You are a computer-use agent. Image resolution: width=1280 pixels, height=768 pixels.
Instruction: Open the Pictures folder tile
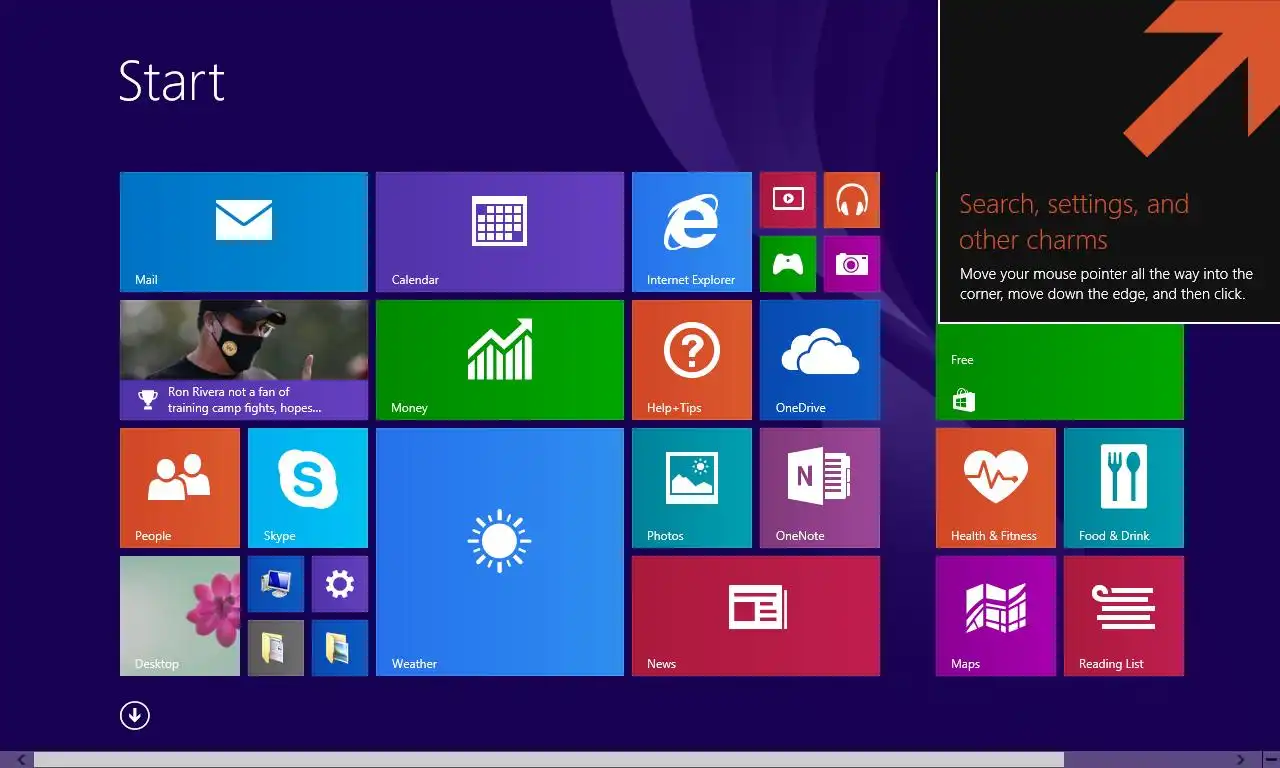coord(340,648)
